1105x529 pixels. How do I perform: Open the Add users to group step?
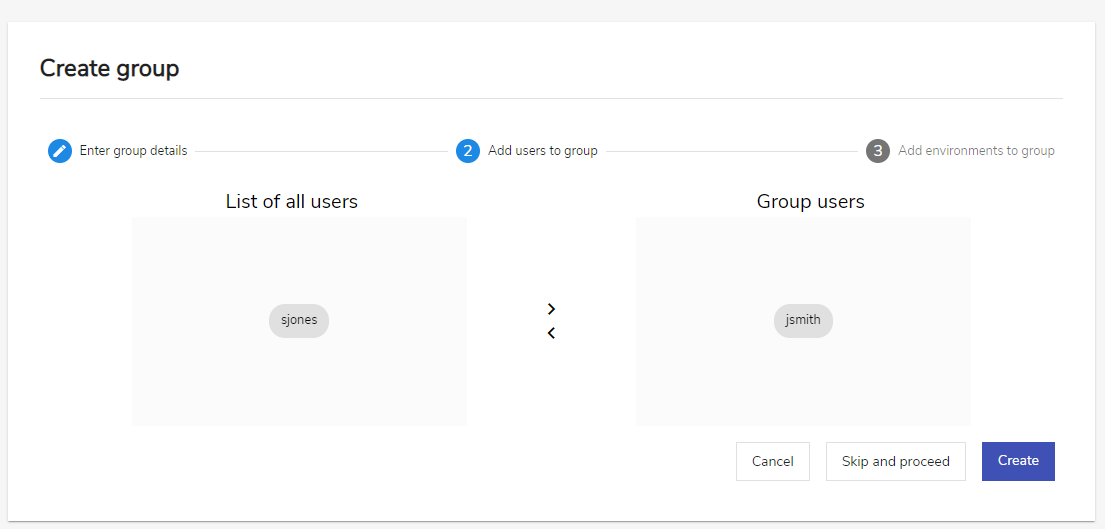point(543,151)
